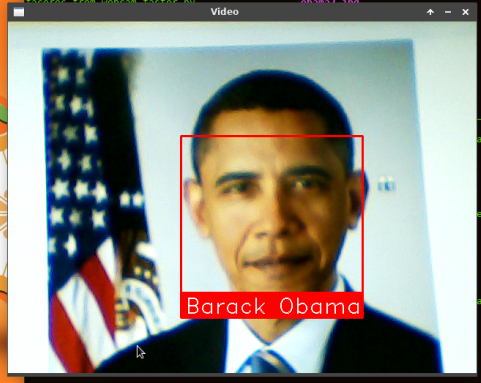Click the orange desktop wallpaper at left edge
The width and height of the screenshot is (481, 383).
(3, 200)
